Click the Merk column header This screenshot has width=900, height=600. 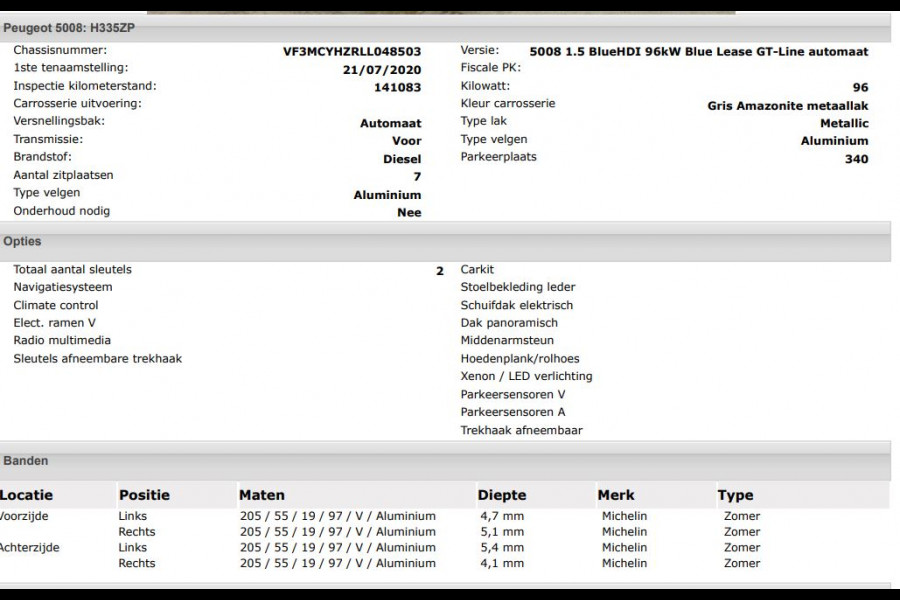pyautogui.click(x=616, y=495)
